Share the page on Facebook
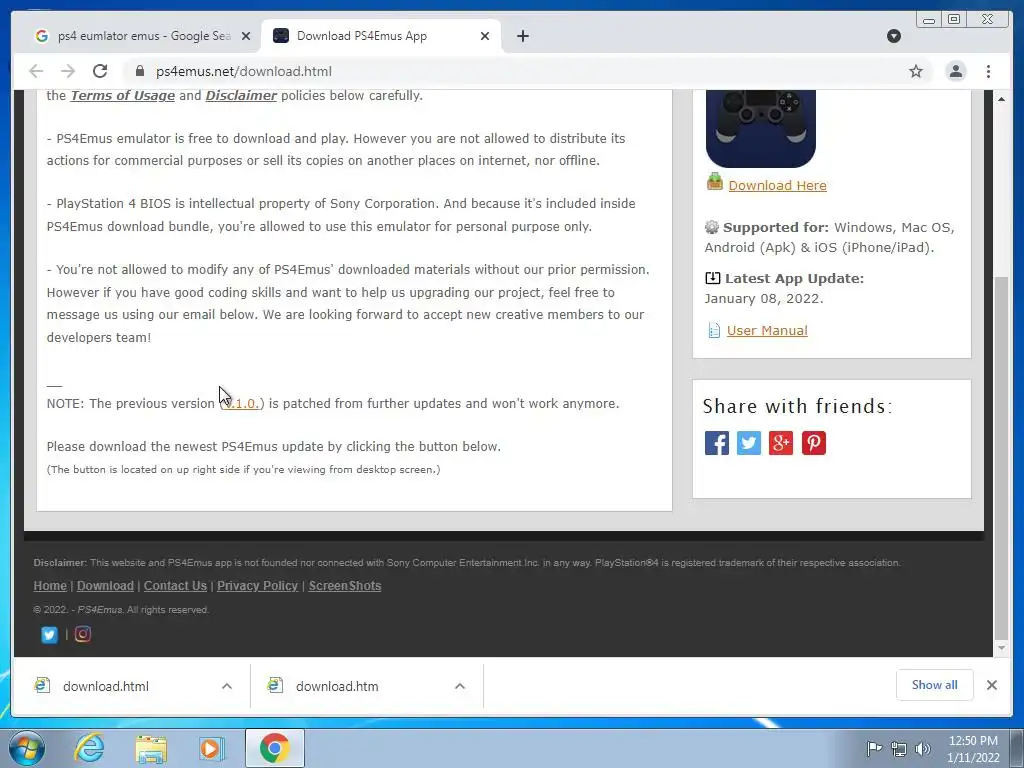 [x=716, y=443]
